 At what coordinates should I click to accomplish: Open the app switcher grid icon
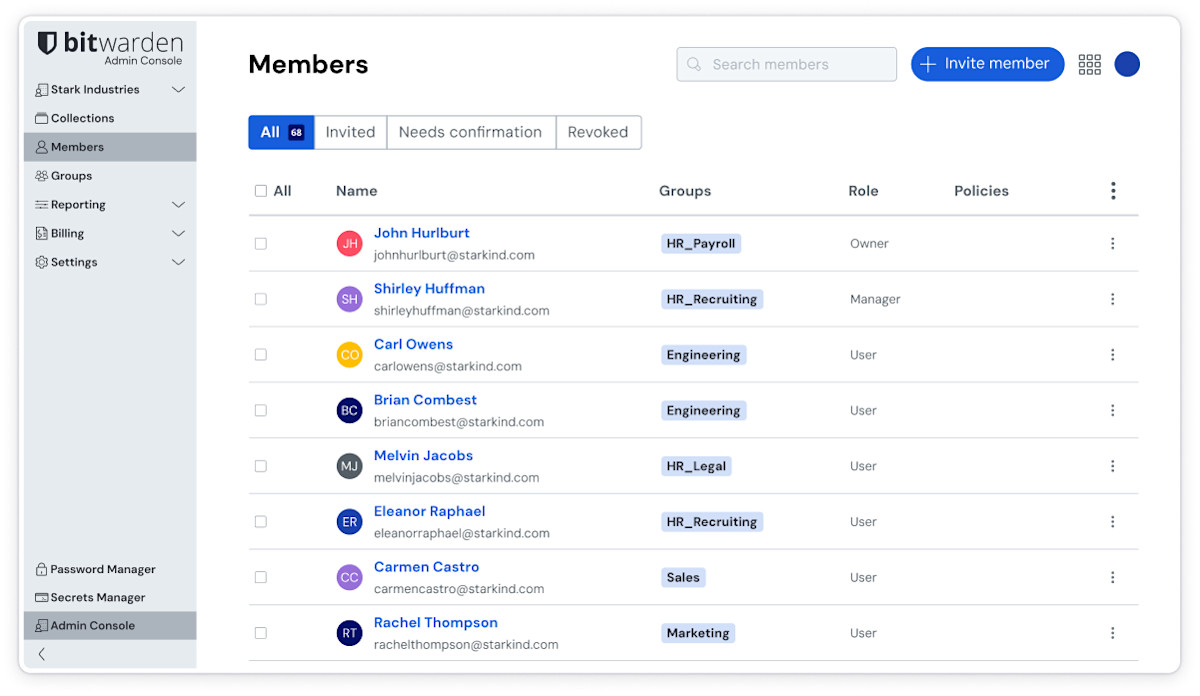pos(1089,64)
